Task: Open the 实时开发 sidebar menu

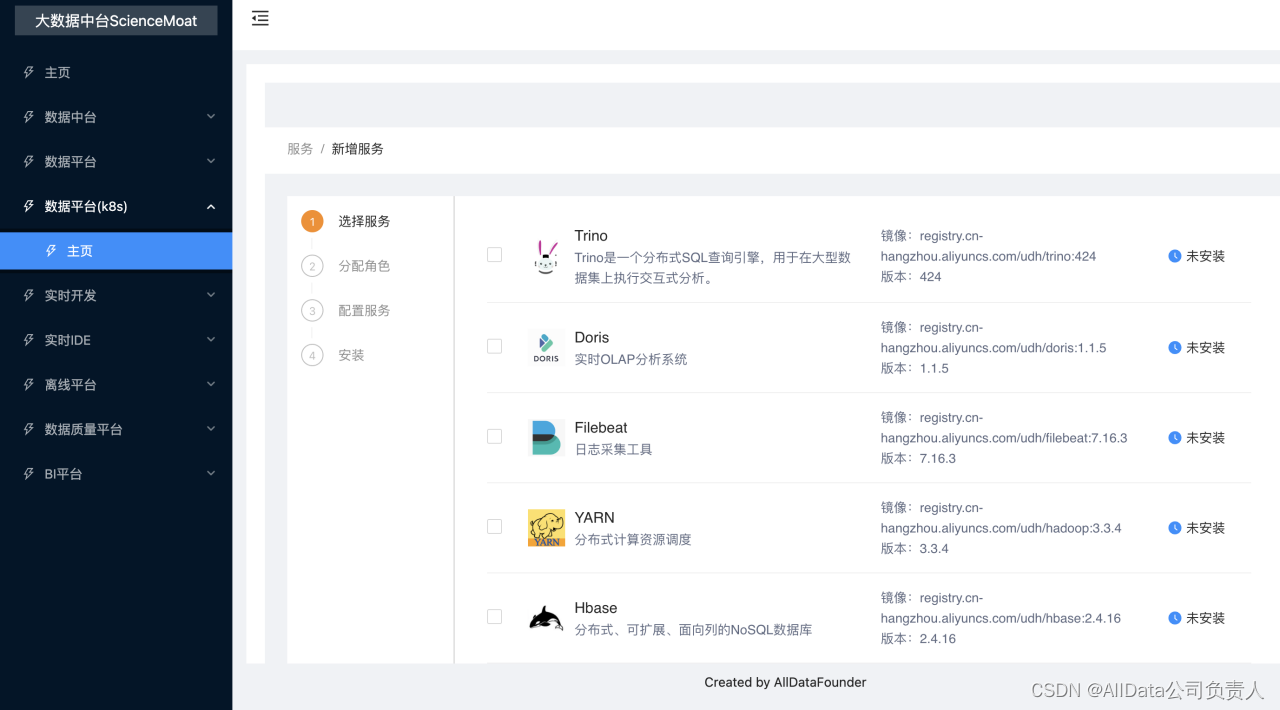Action: pos(116,295)
